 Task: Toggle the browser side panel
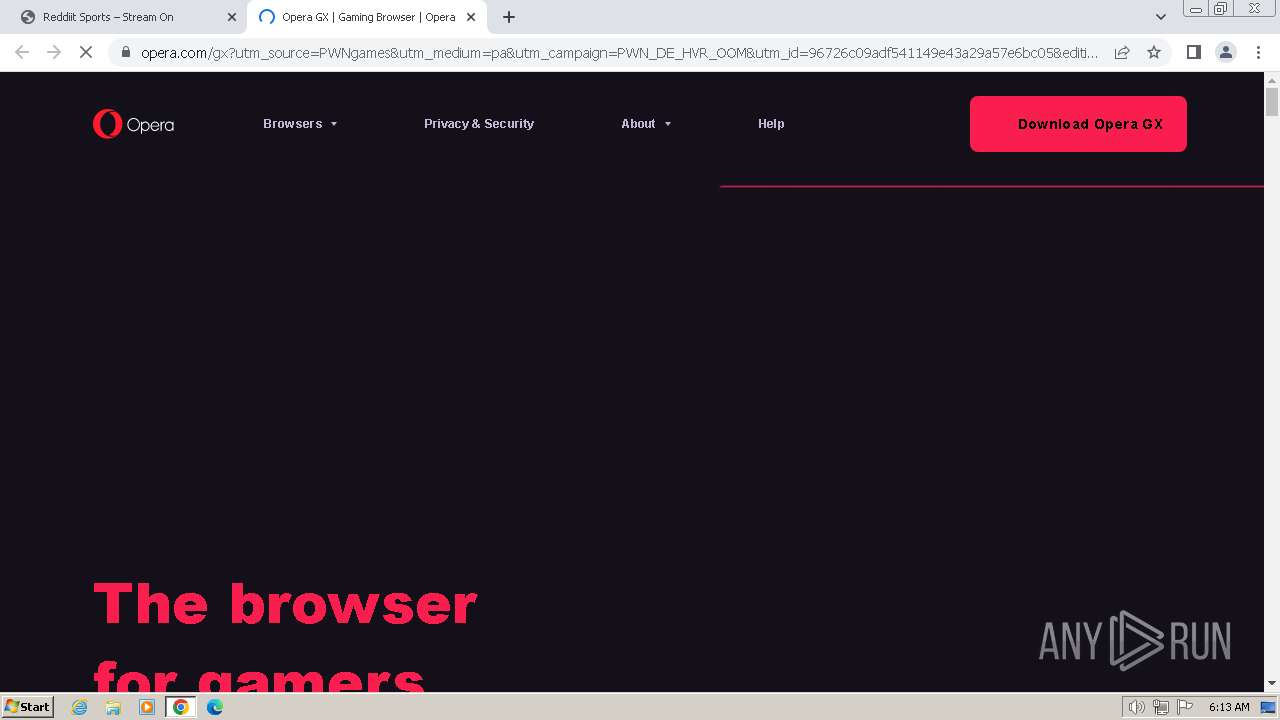click(1193, 52)
